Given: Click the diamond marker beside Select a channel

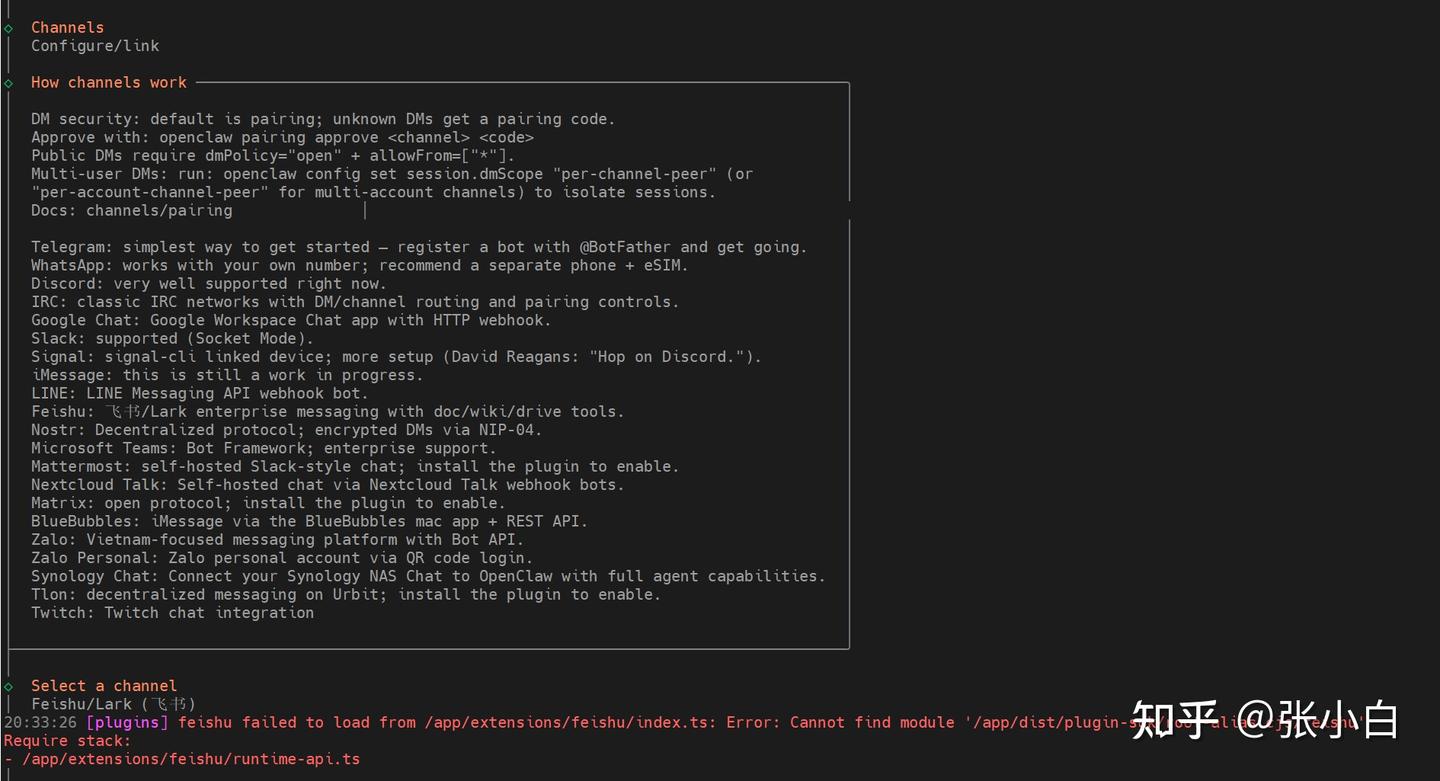Looking at the screenshot, I should (8, 686).
